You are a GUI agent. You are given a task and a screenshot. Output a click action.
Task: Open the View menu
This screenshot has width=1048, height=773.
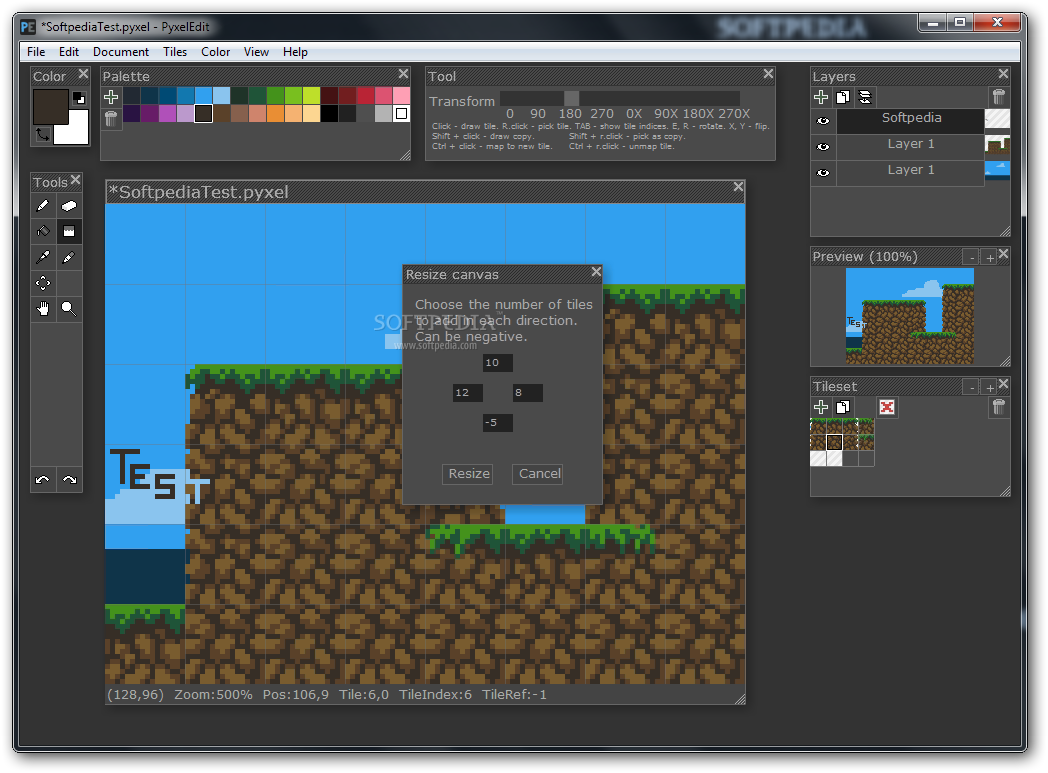[x=256, y=51]
